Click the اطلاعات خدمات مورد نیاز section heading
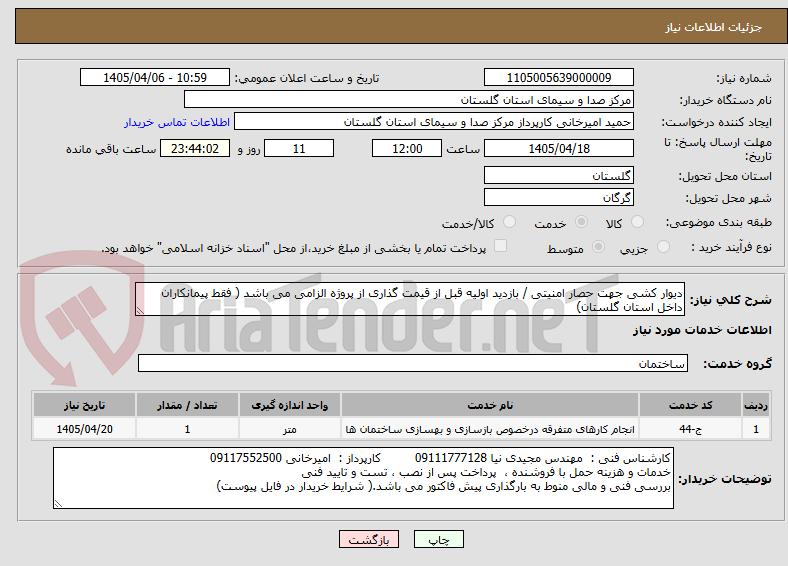 click(702, 330)
